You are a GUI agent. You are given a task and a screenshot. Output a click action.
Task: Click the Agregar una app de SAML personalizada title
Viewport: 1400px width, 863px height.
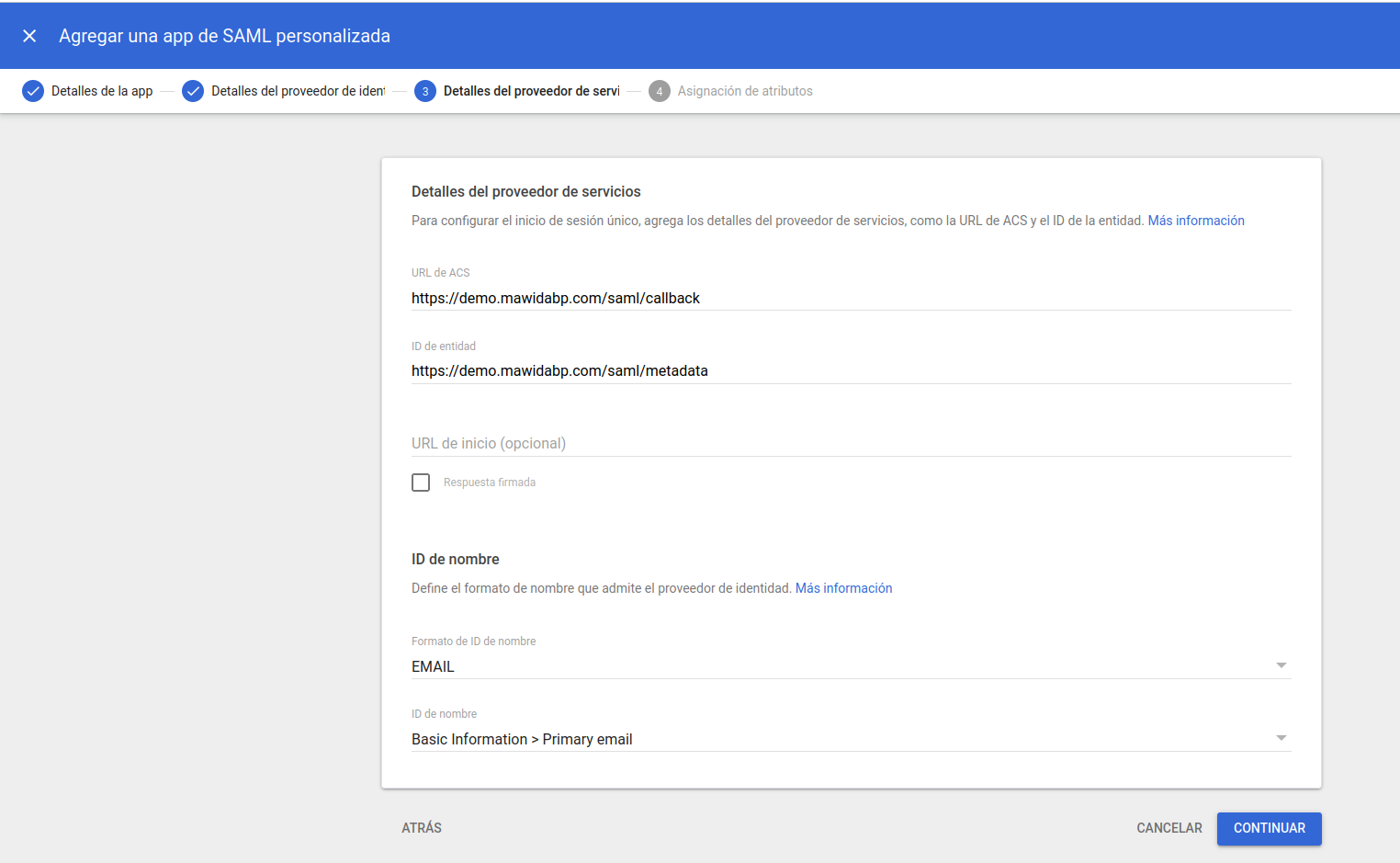point(225,36)
